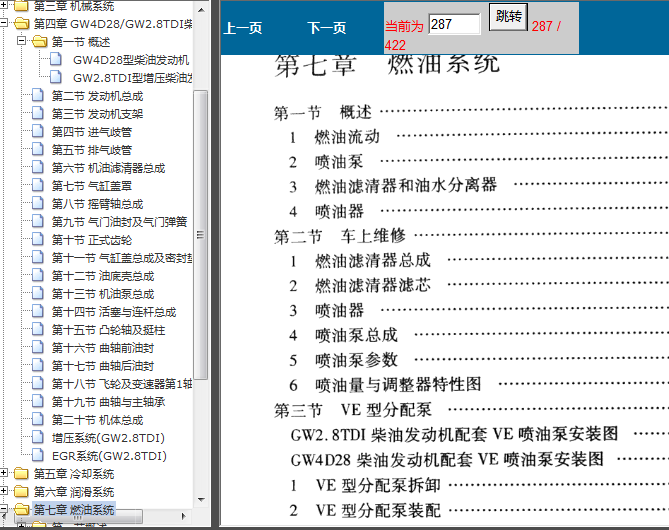Click contents entry 5 喷油泵参数
The height and width of the screenshot is (530, 669).
point(343,360)
